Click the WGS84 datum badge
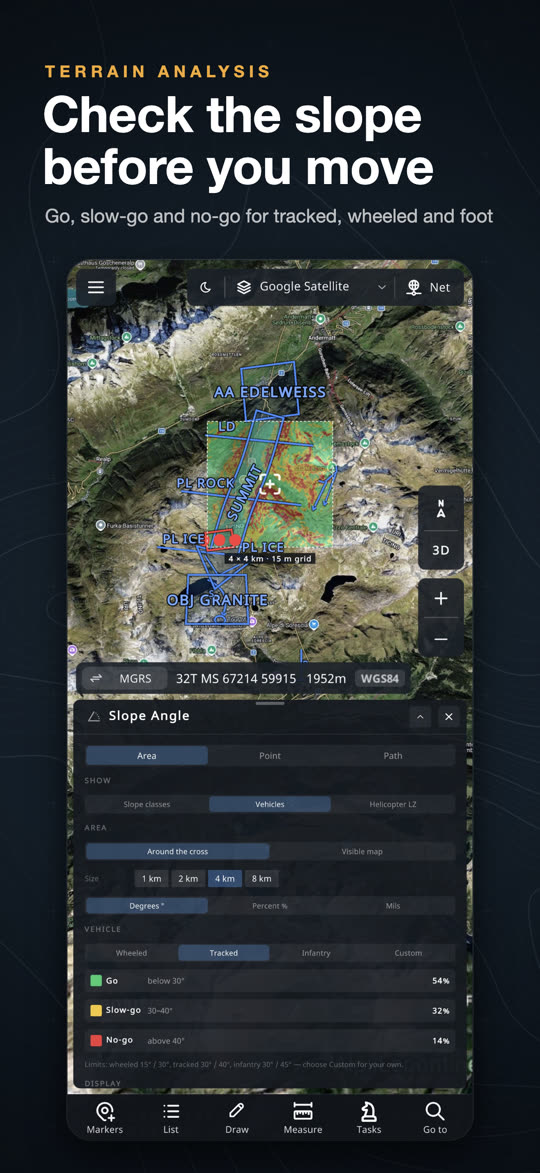 (380, 679)
